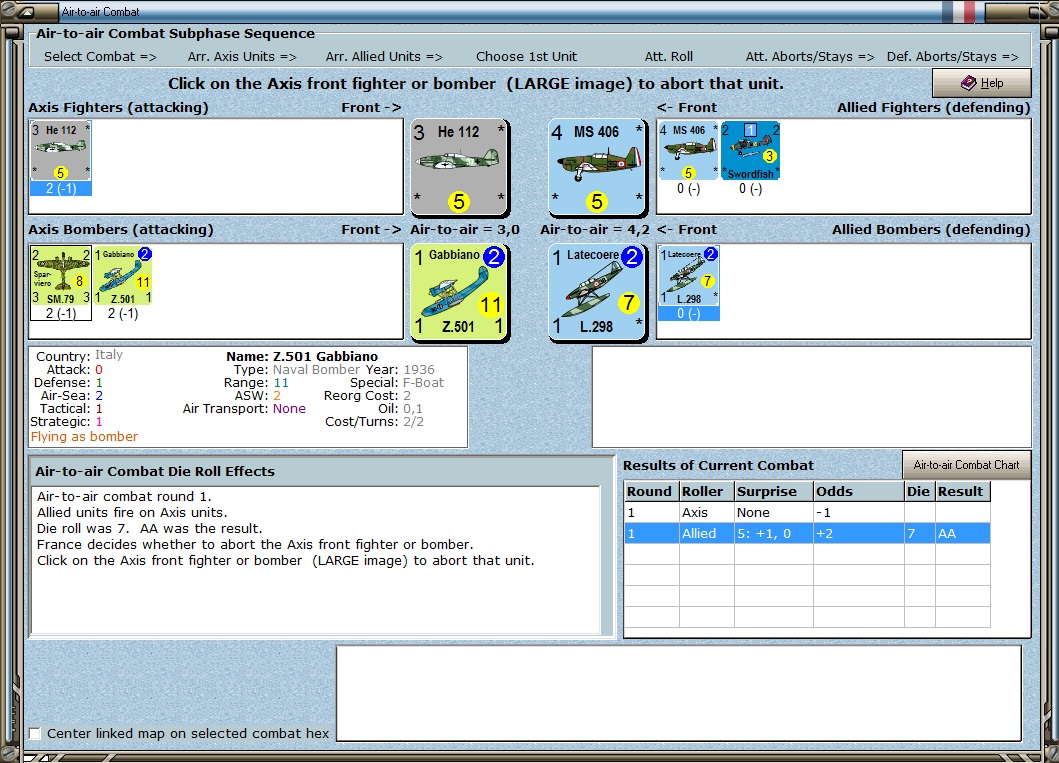Click the empty message box at bottom
The image size is (1059, 763).
tap(679, 693)
